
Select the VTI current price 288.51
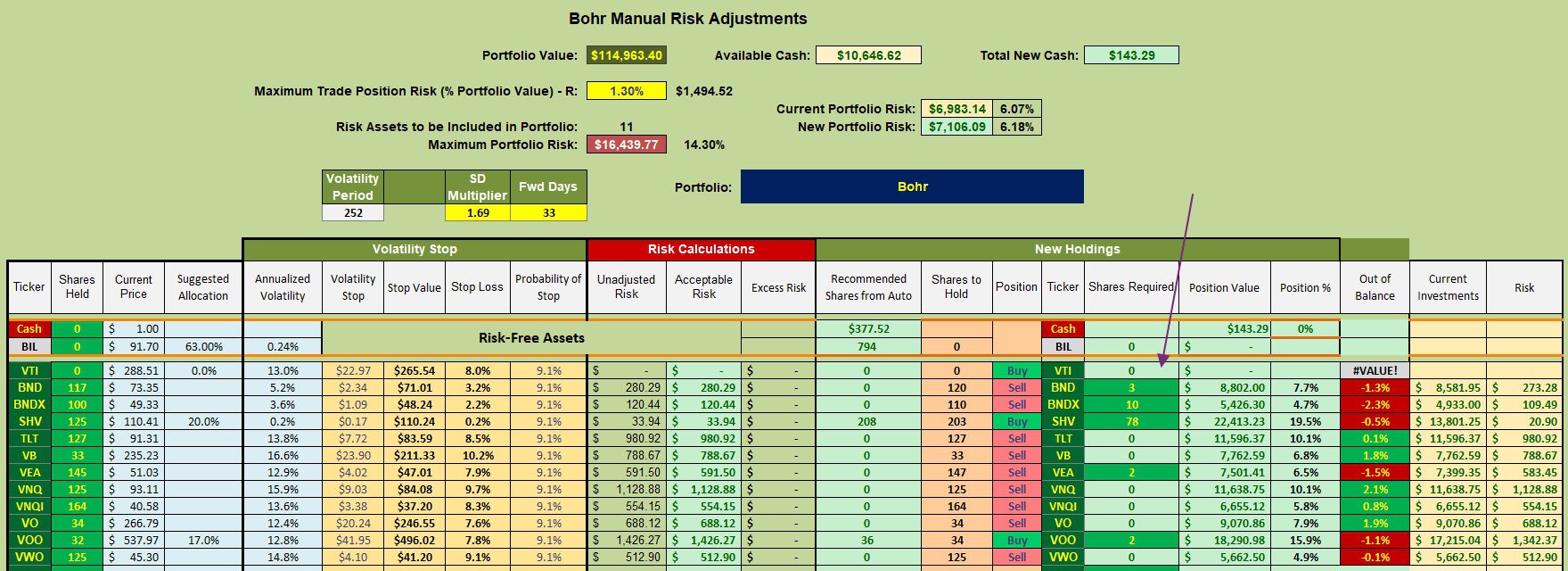(x=134, y=370)
